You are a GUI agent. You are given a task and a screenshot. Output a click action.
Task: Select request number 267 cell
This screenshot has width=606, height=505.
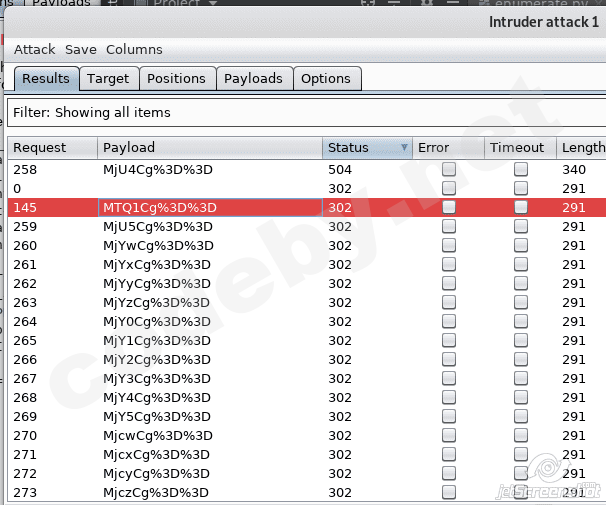tap(25, 378)
